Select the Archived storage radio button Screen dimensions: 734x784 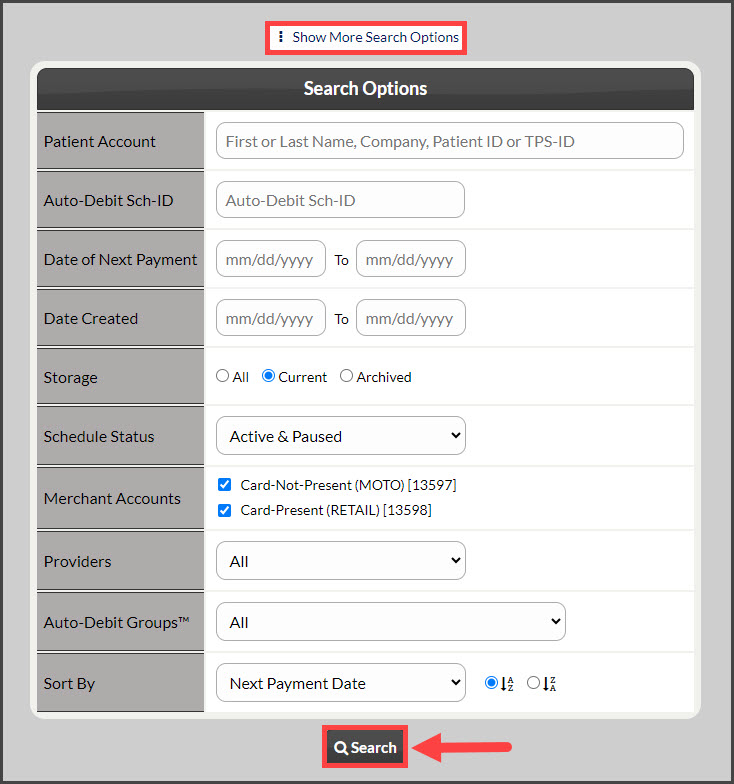[x=346, y=376]
